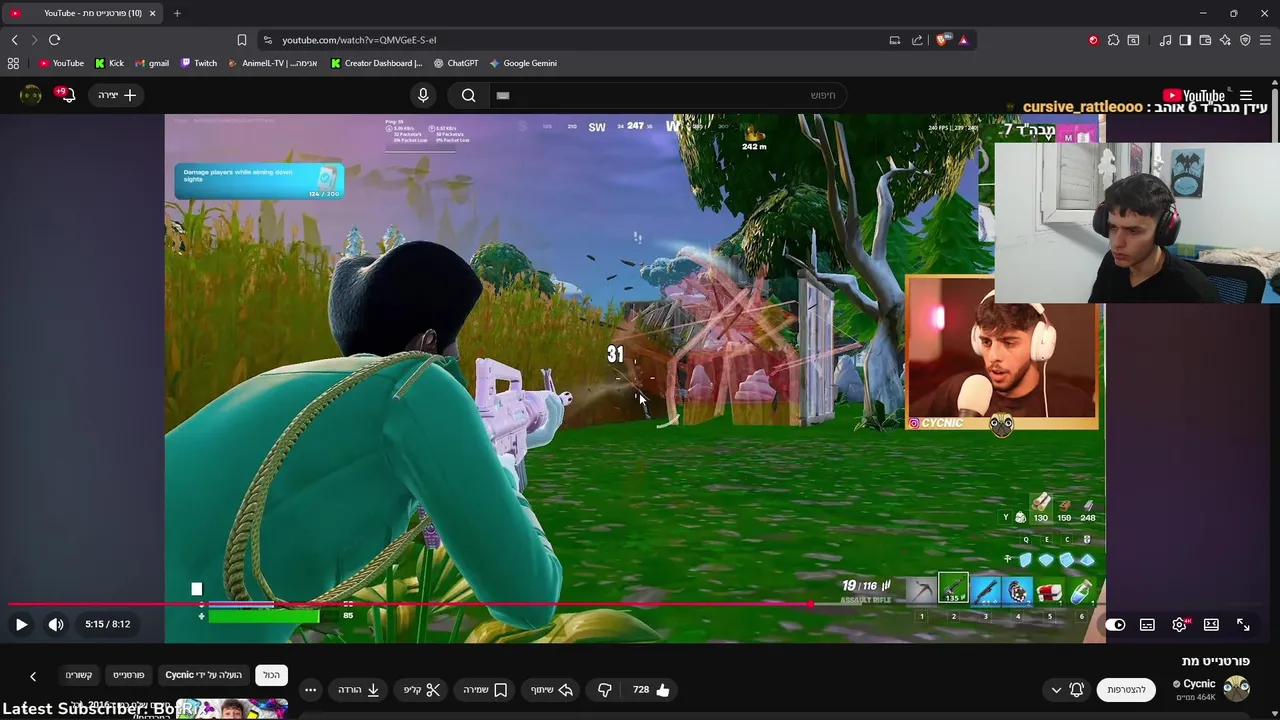
Task: Click the red progress bar scrubber handle
Action: point(811,604)
